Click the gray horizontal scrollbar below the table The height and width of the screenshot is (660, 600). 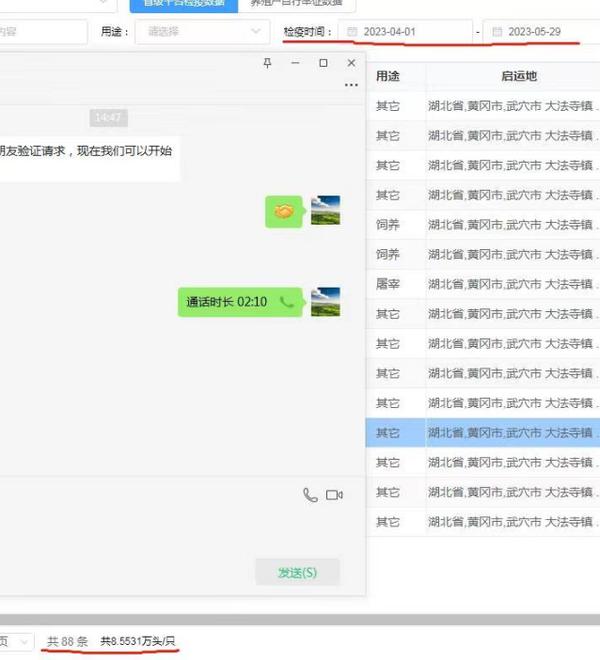[300, 620]
